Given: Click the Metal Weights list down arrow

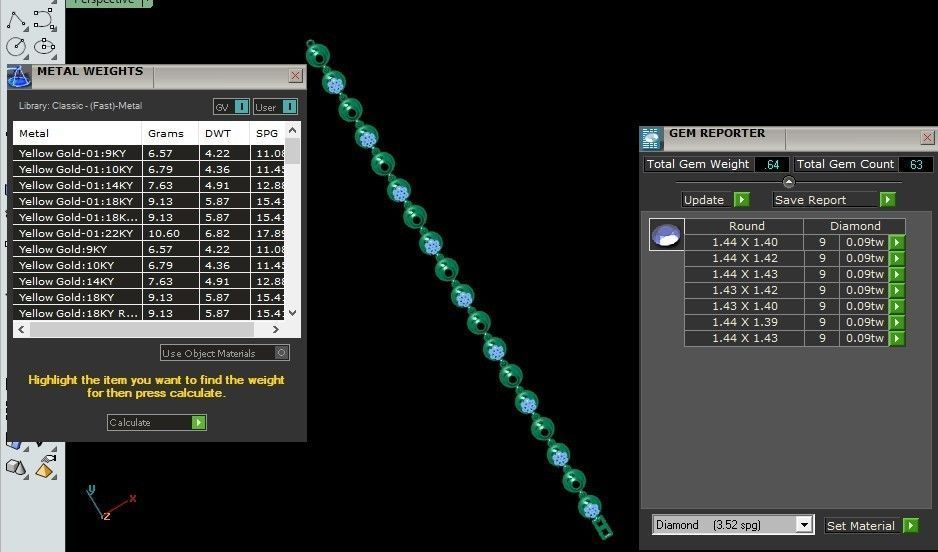Looking at the screenshot, I should click(x=293, y=312).
